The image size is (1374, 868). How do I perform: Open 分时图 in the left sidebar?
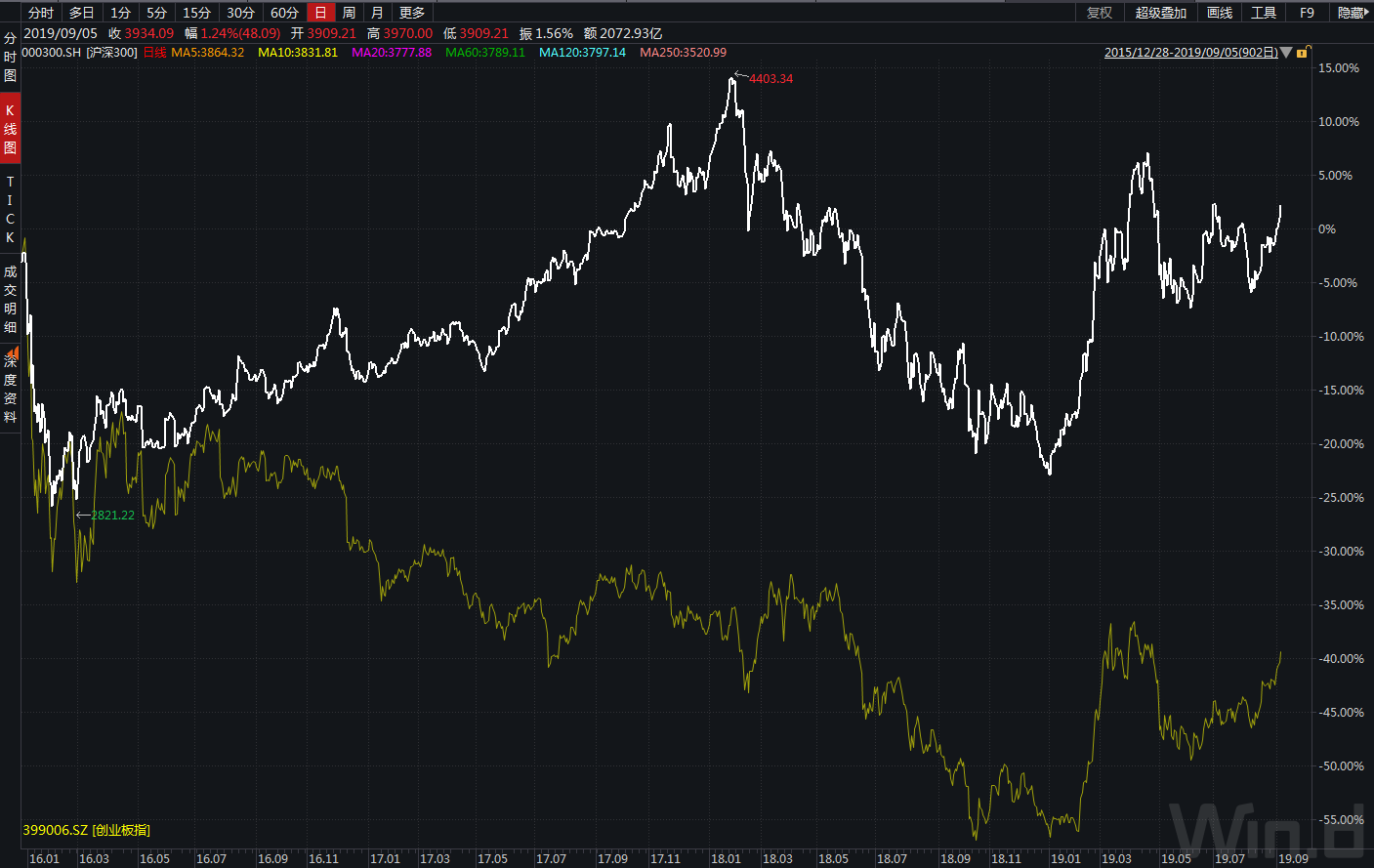[10, 57]
